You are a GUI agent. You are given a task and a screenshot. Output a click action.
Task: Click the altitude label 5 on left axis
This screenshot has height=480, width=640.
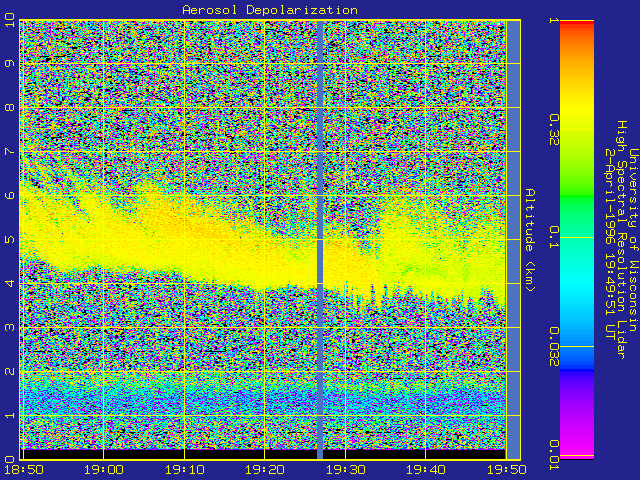coord(10,240)
